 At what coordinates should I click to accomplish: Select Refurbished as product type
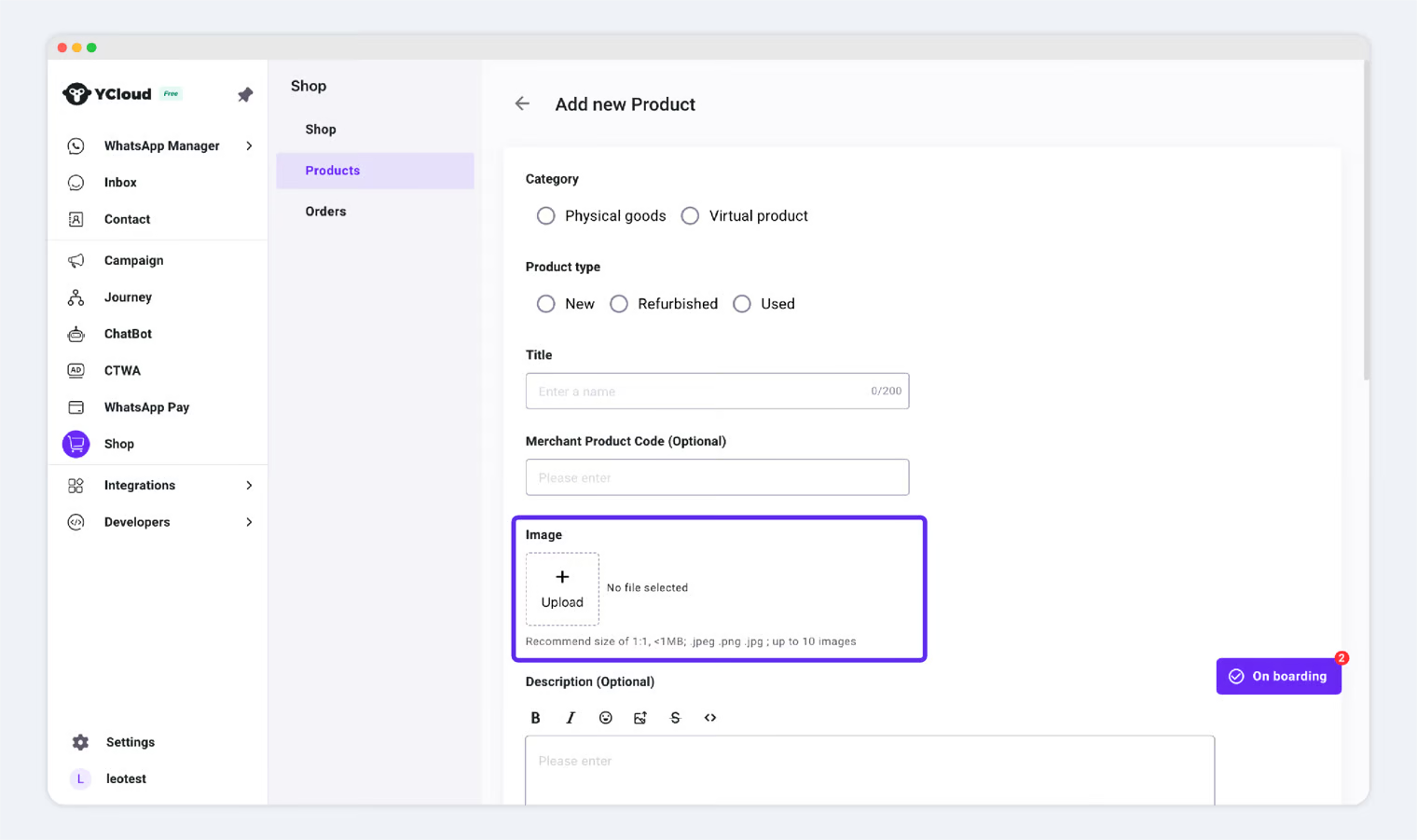point(619,304)
